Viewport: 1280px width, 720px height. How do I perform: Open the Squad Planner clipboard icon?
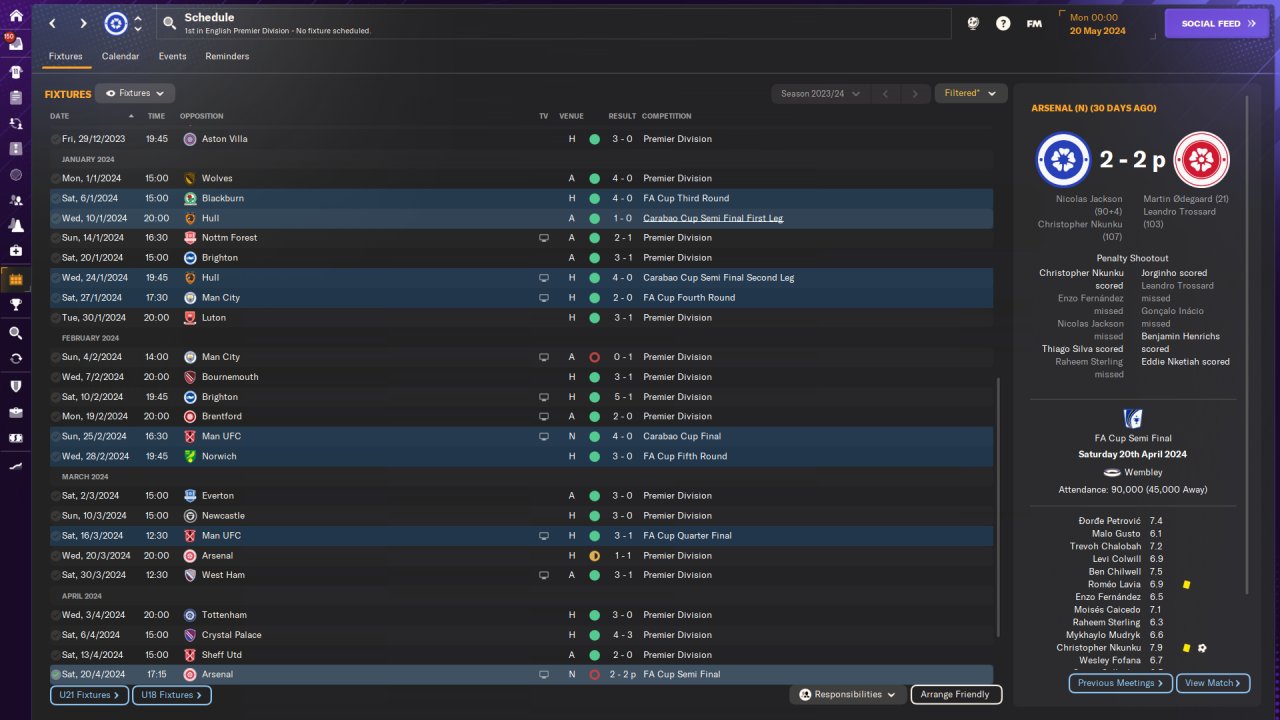15,97
